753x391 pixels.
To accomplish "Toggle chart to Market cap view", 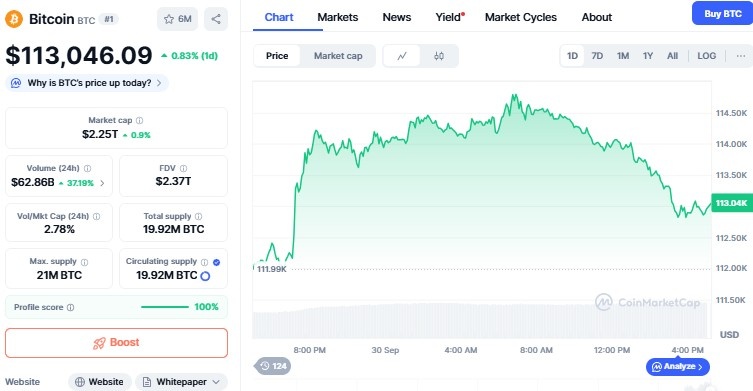I will point(338,56).
